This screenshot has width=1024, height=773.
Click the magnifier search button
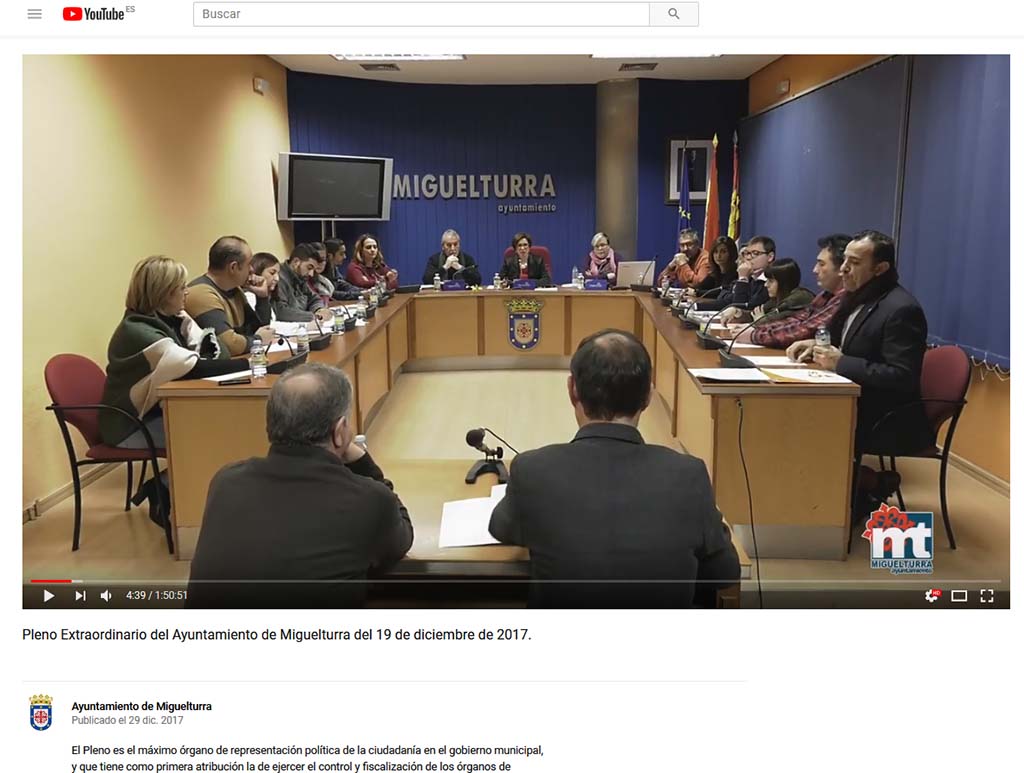click(x=674, y=14)
